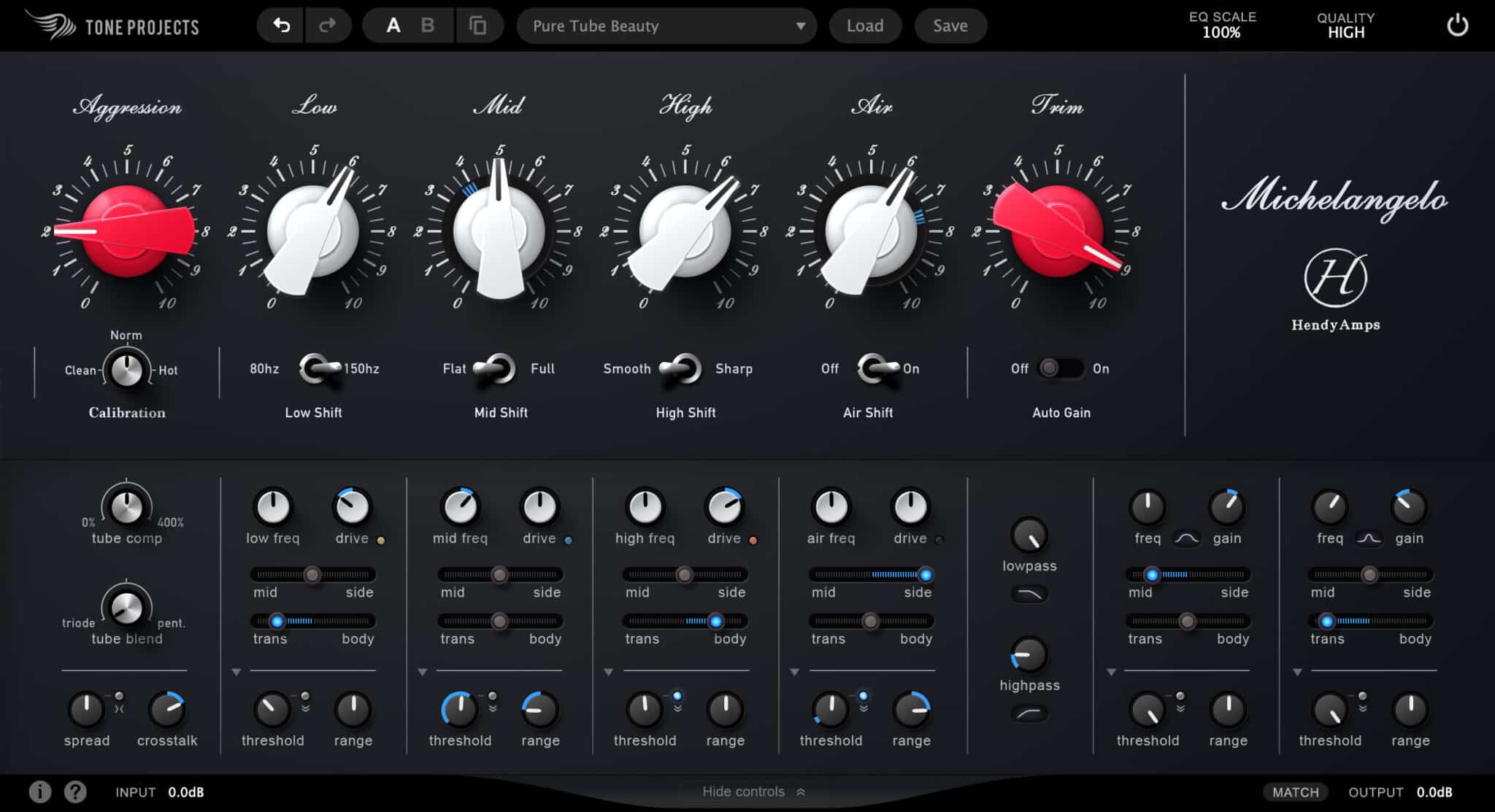The width and height of the screenshot is (1495, 812).
Task: Open the info panel icon
Action: coord(40,792)
